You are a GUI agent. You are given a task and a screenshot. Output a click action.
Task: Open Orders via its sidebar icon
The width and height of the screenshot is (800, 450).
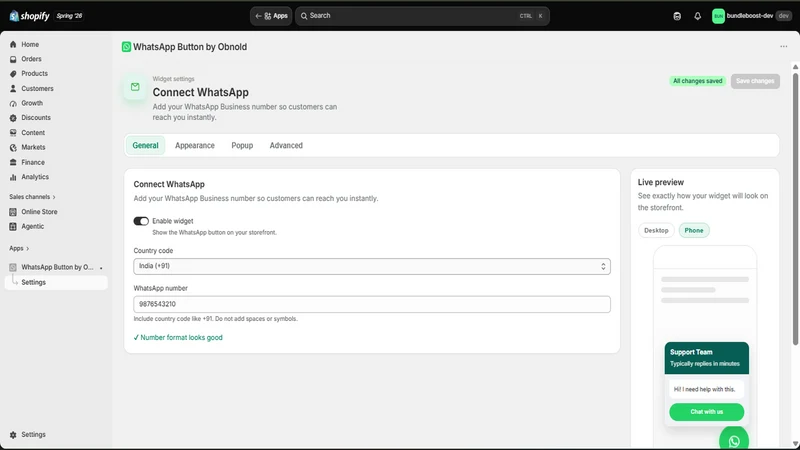click(x=13, y=59)
